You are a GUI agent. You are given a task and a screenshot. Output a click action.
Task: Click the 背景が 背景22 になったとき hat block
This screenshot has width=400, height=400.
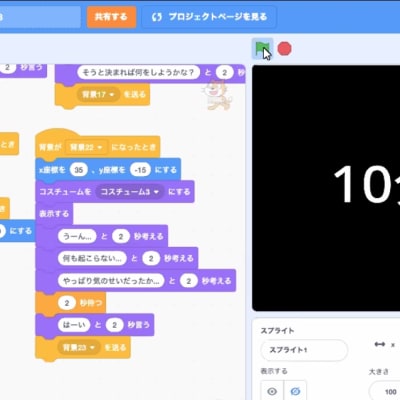click(97, 146)
